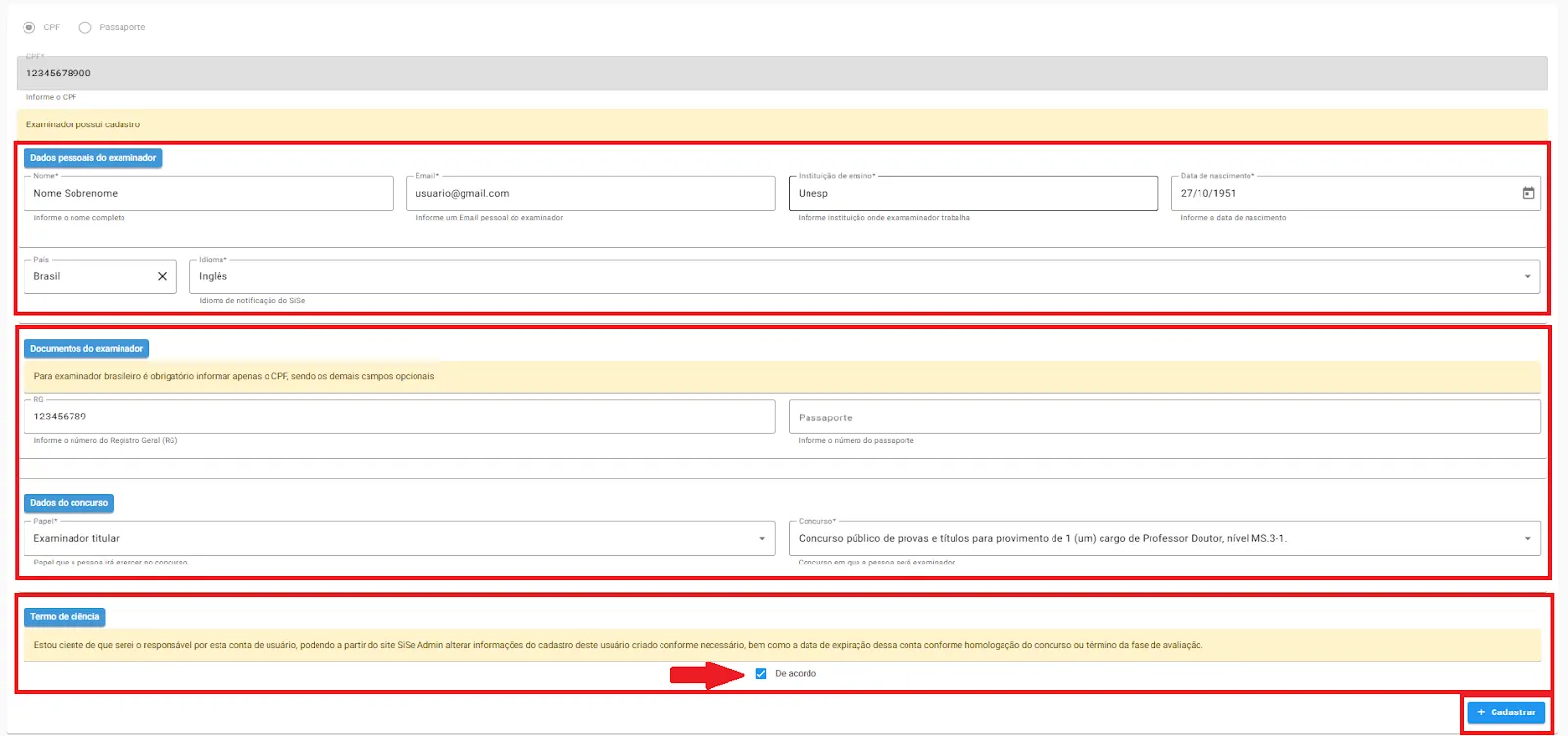Click the RG number field

point(399,417)
